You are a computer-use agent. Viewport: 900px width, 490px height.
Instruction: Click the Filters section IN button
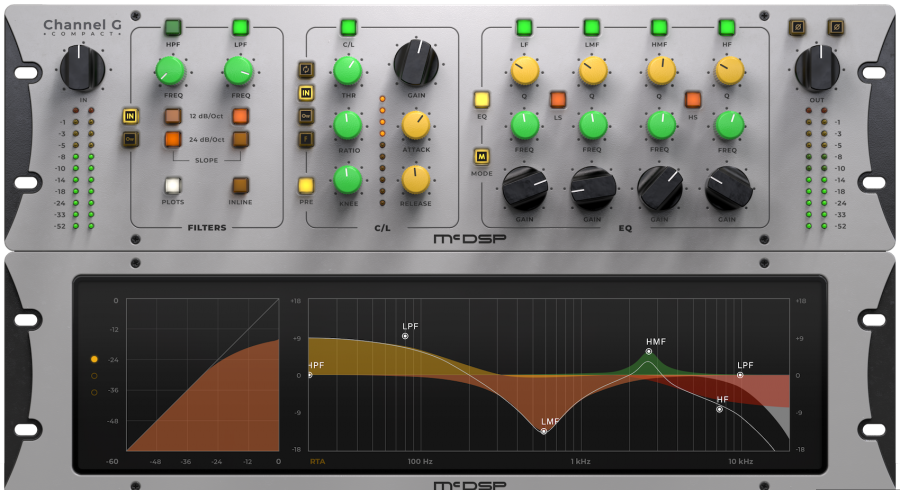(x=130, y=116)
